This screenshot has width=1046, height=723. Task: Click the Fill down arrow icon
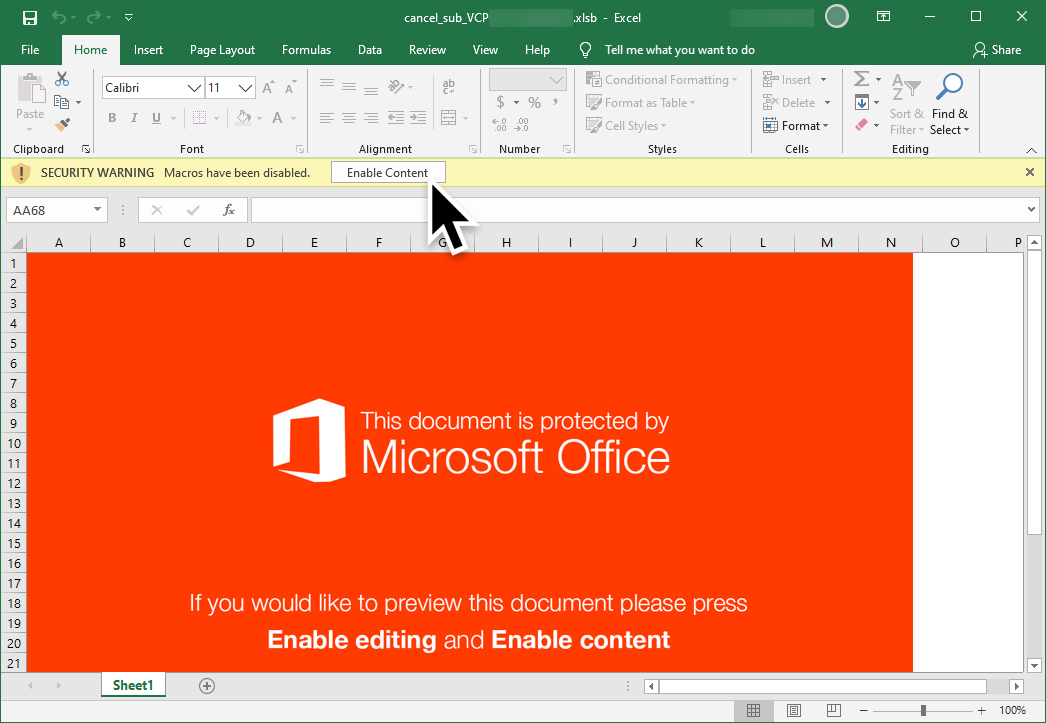(x=861, y=102)
